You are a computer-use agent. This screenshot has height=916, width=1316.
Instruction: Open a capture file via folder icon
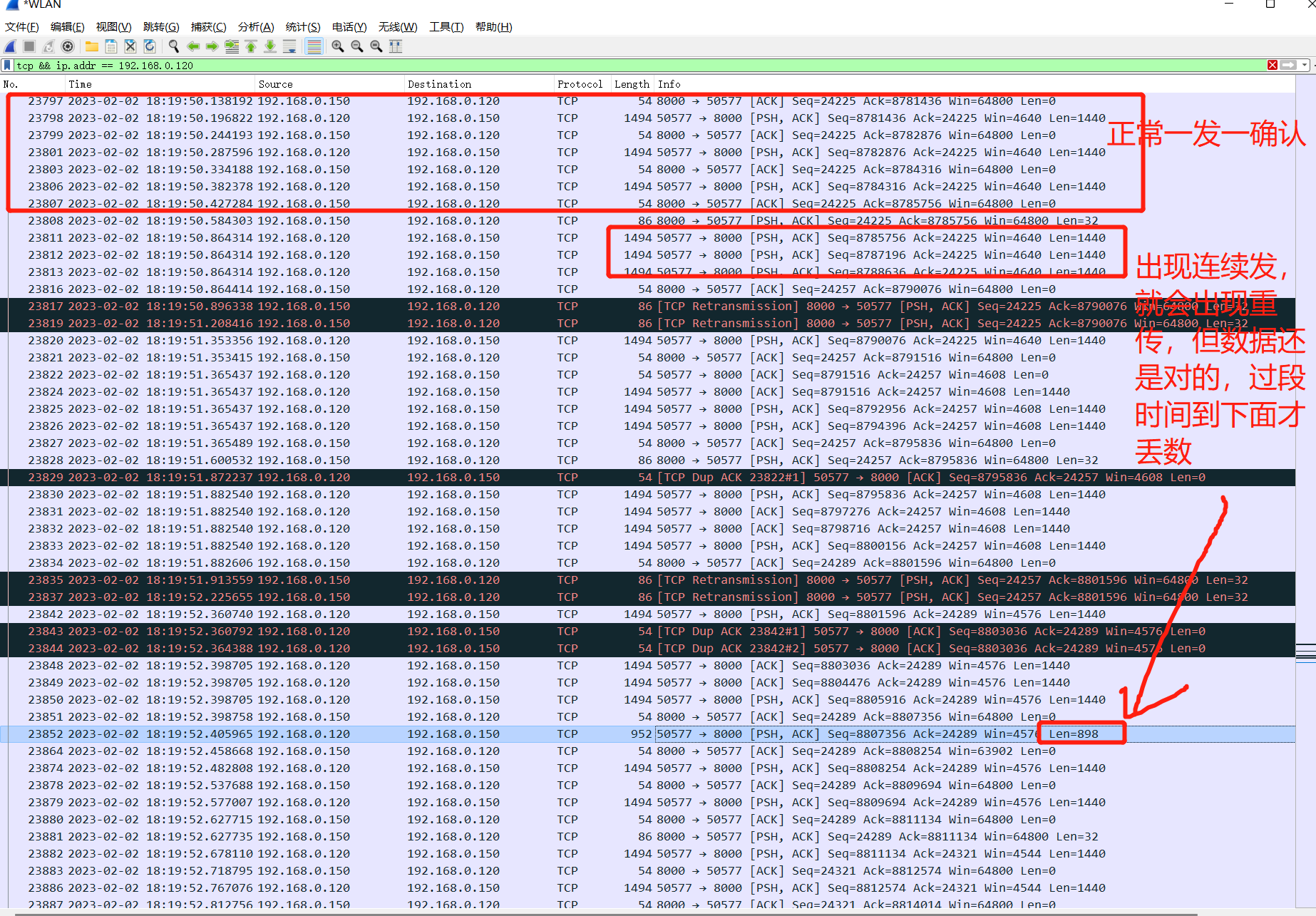pyautogui.click(x=92, y=46)
